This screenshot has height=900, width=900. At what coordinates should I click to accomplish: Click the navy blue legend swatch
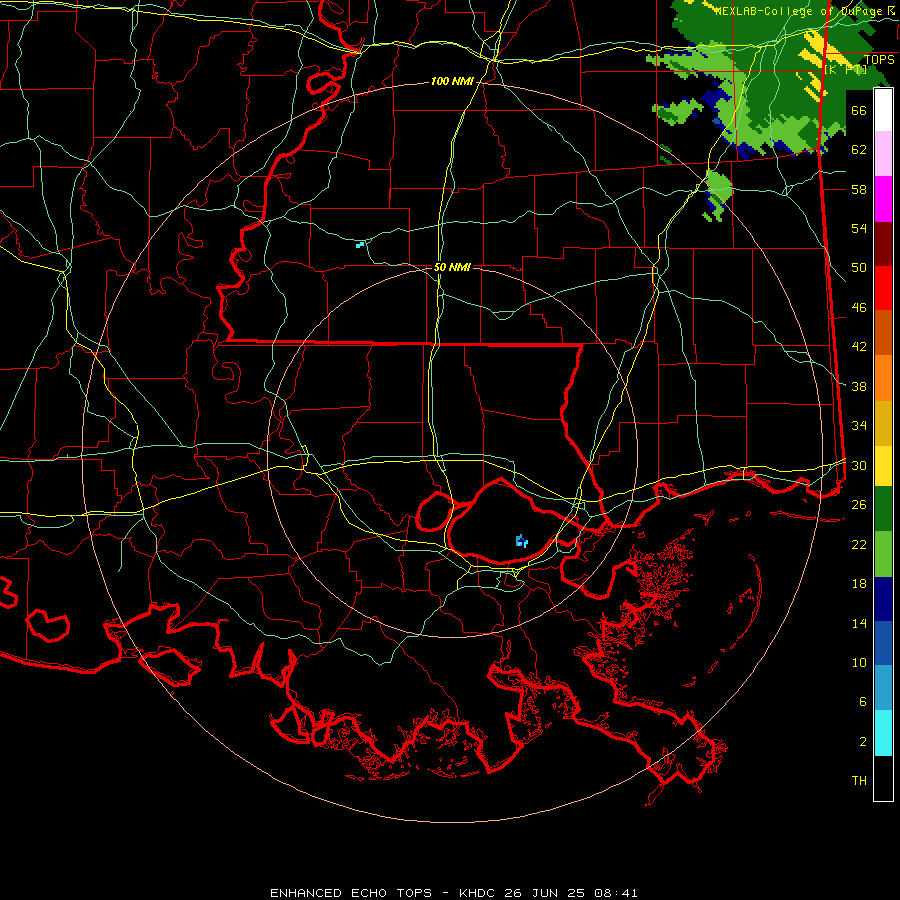pos(883,599)
